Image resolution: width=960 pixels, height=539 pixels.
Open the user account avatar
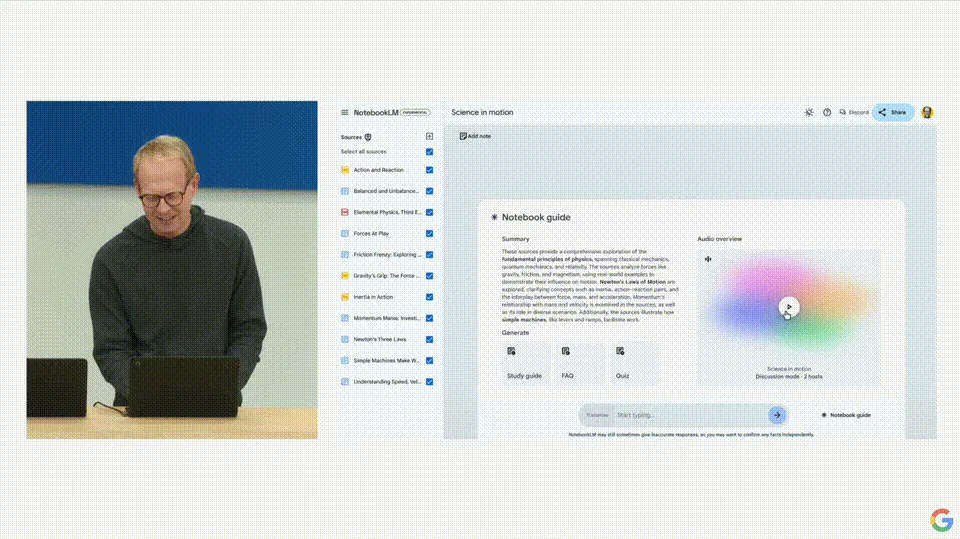[927, 112]
